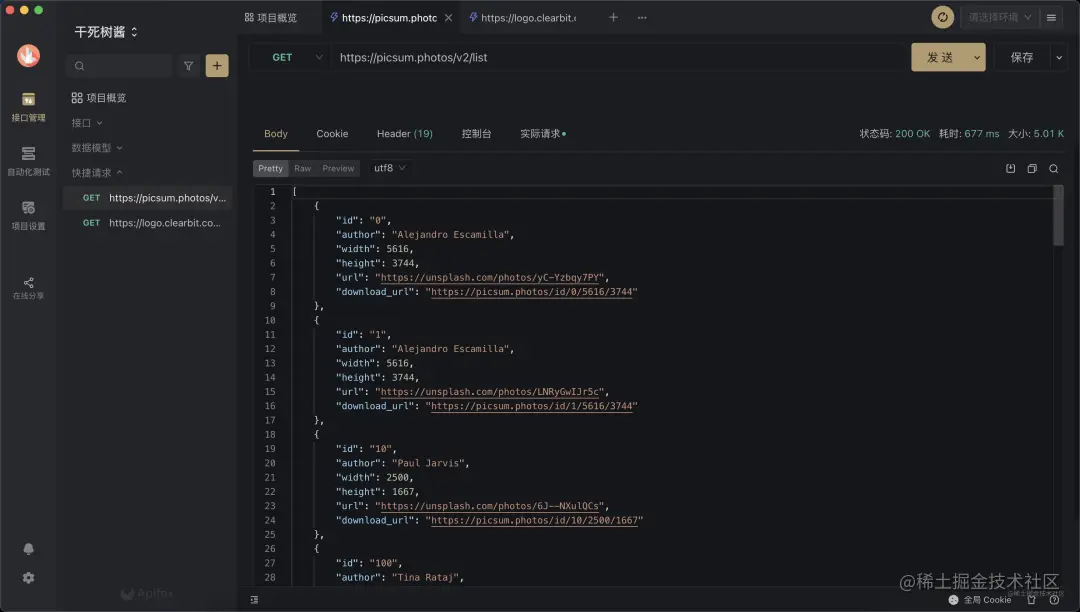Image resolution: width=1080 pixels, height=612 pixels.
Task: Click the 677 ms duration value
Action: 982,134
